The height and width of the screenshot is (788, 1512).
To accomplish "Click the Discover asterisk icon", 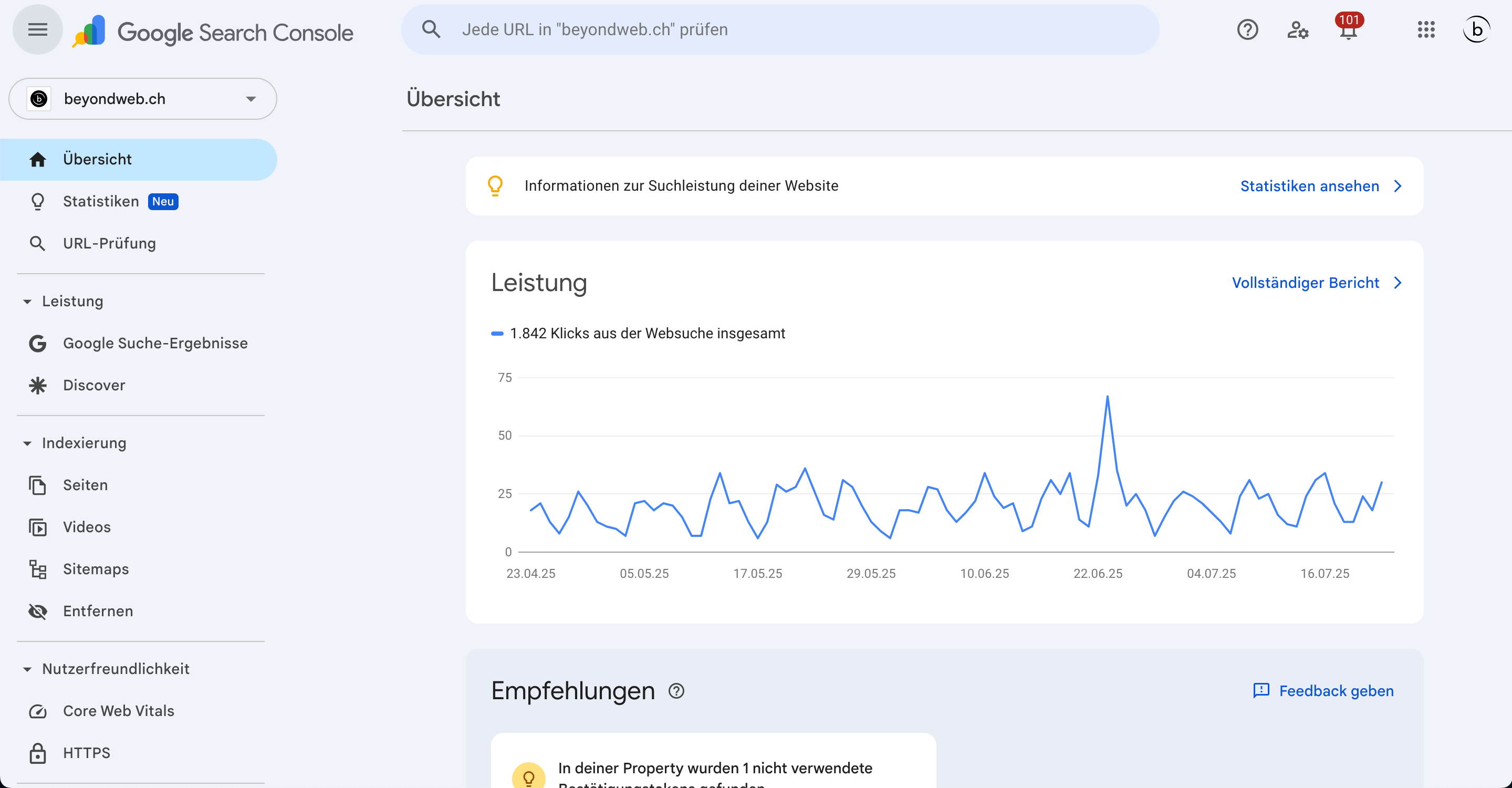I will (38, 385).
